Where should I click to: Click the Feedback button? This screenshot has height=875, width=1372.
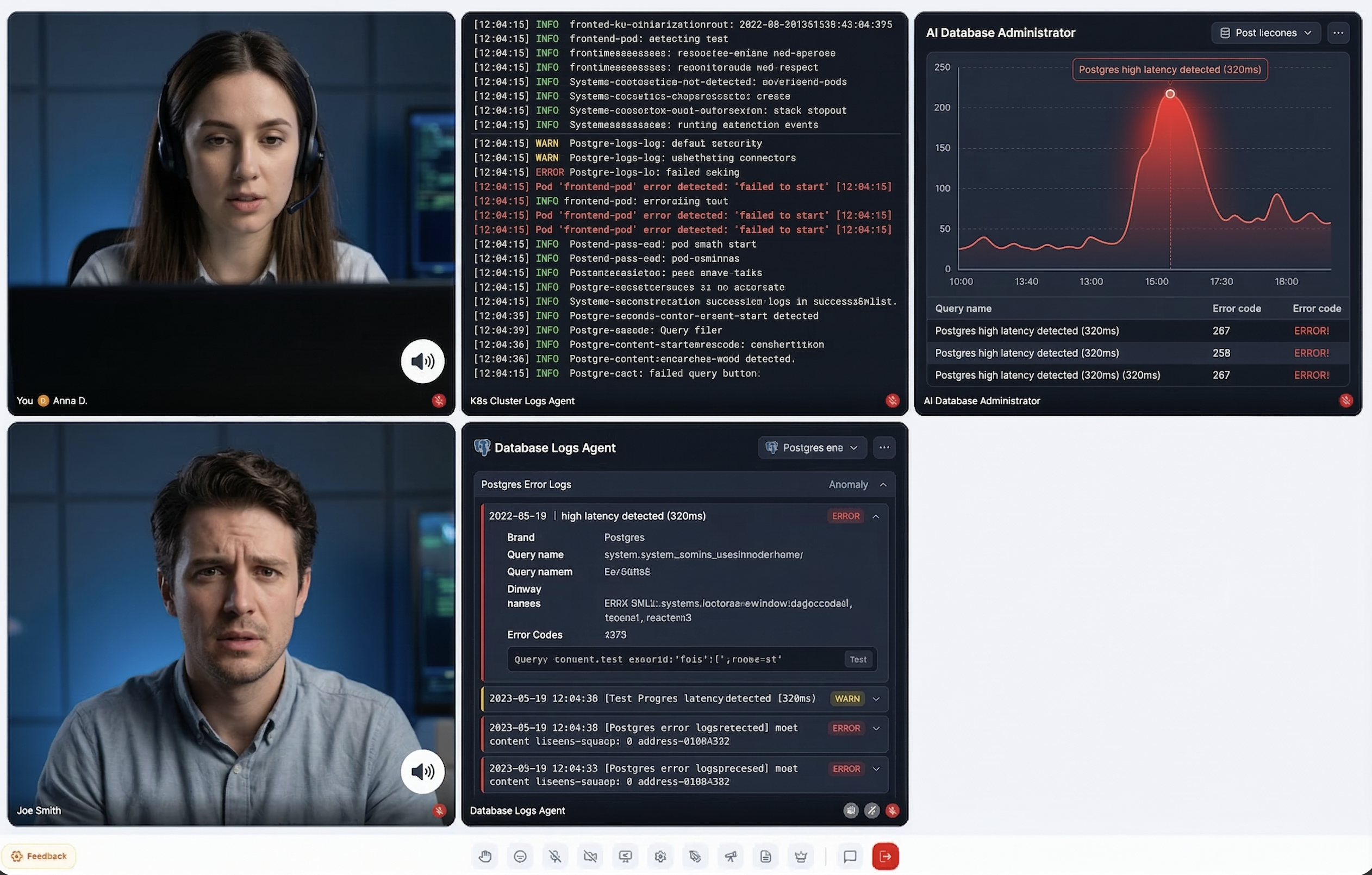click(x=39, y=855)
